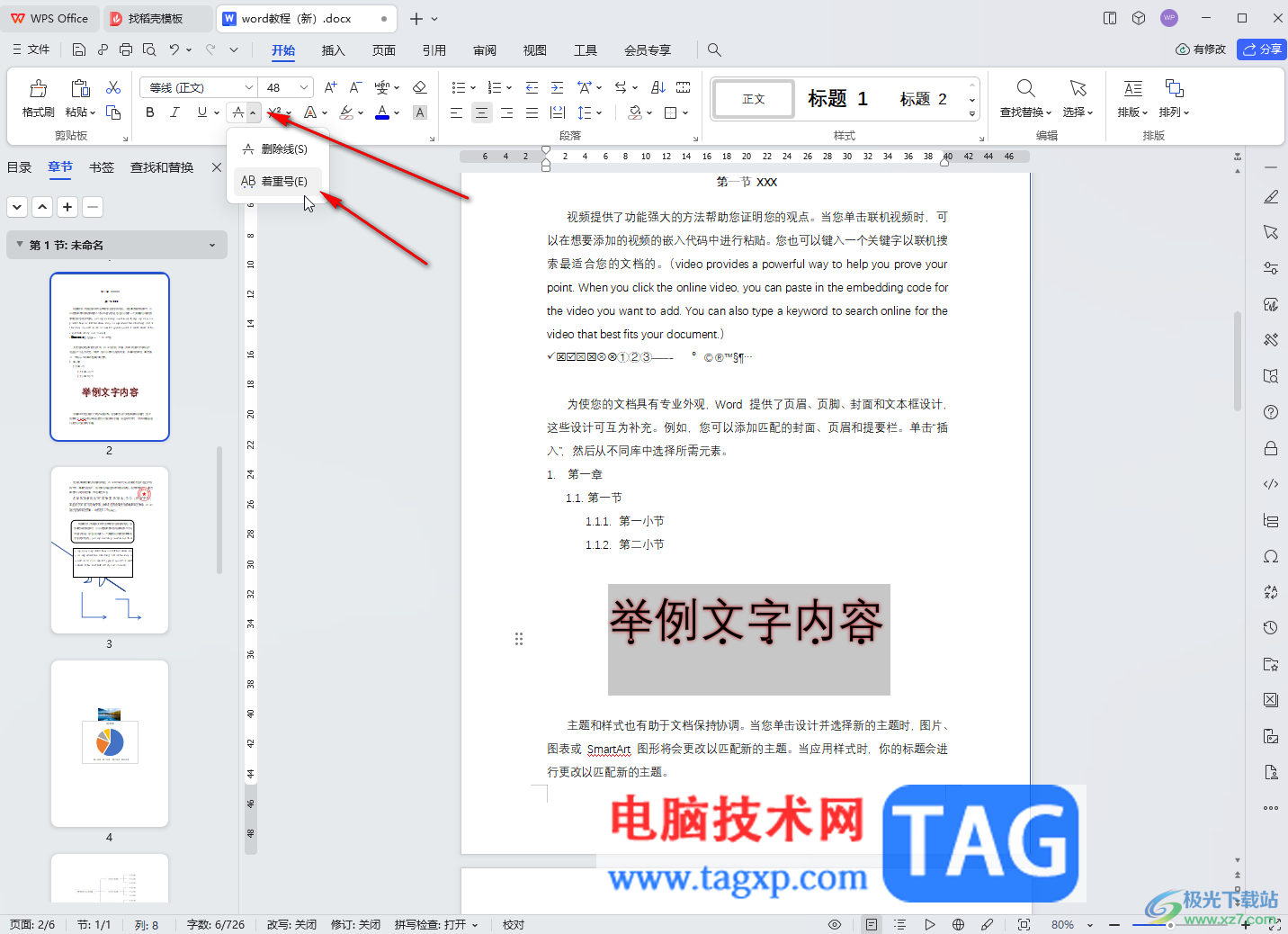
Task: Toggle Bold formatting
Action: tap(150, 112)
